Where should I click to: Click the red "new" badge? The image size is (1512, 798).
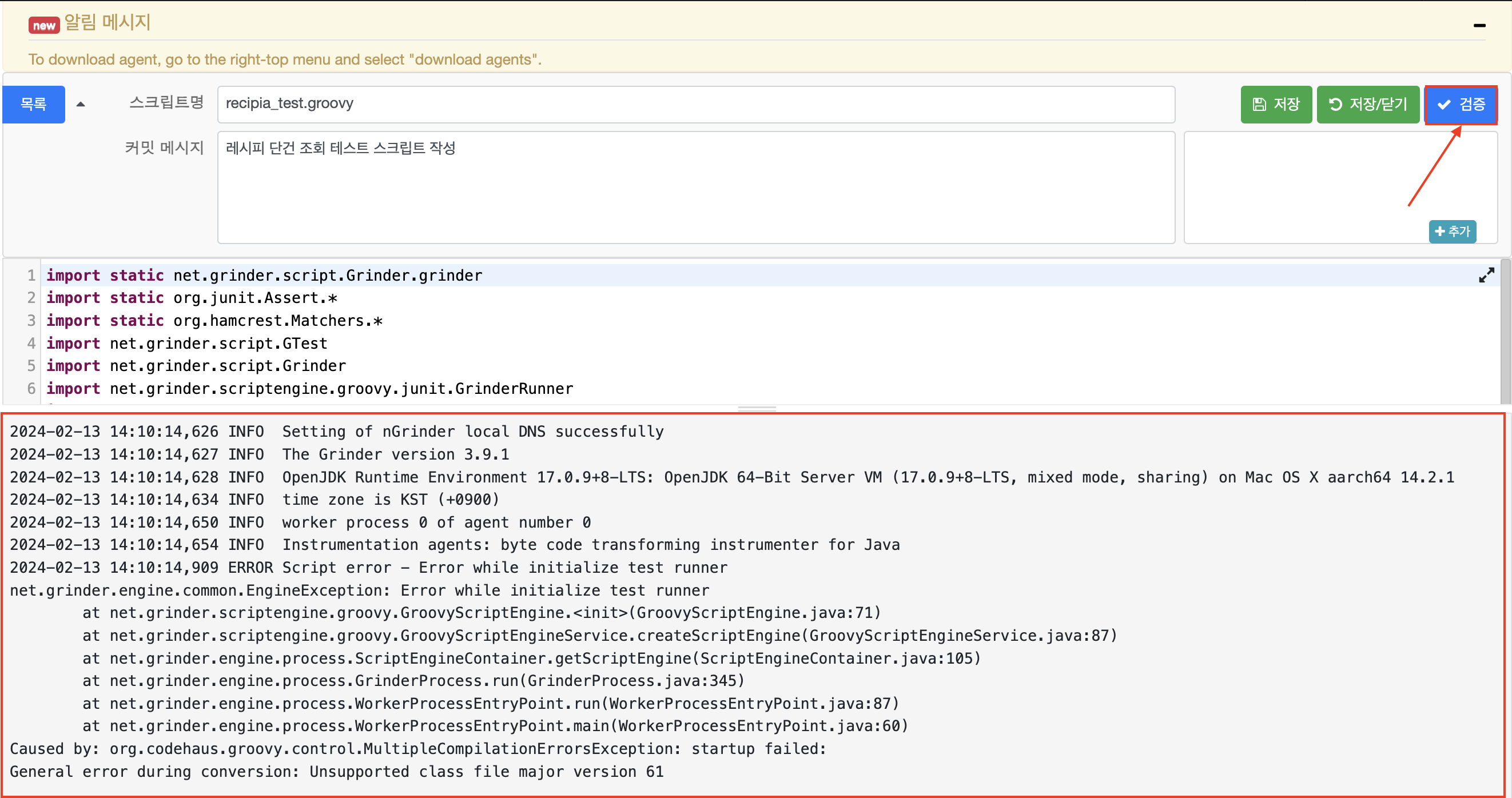(x=44, y=25)
